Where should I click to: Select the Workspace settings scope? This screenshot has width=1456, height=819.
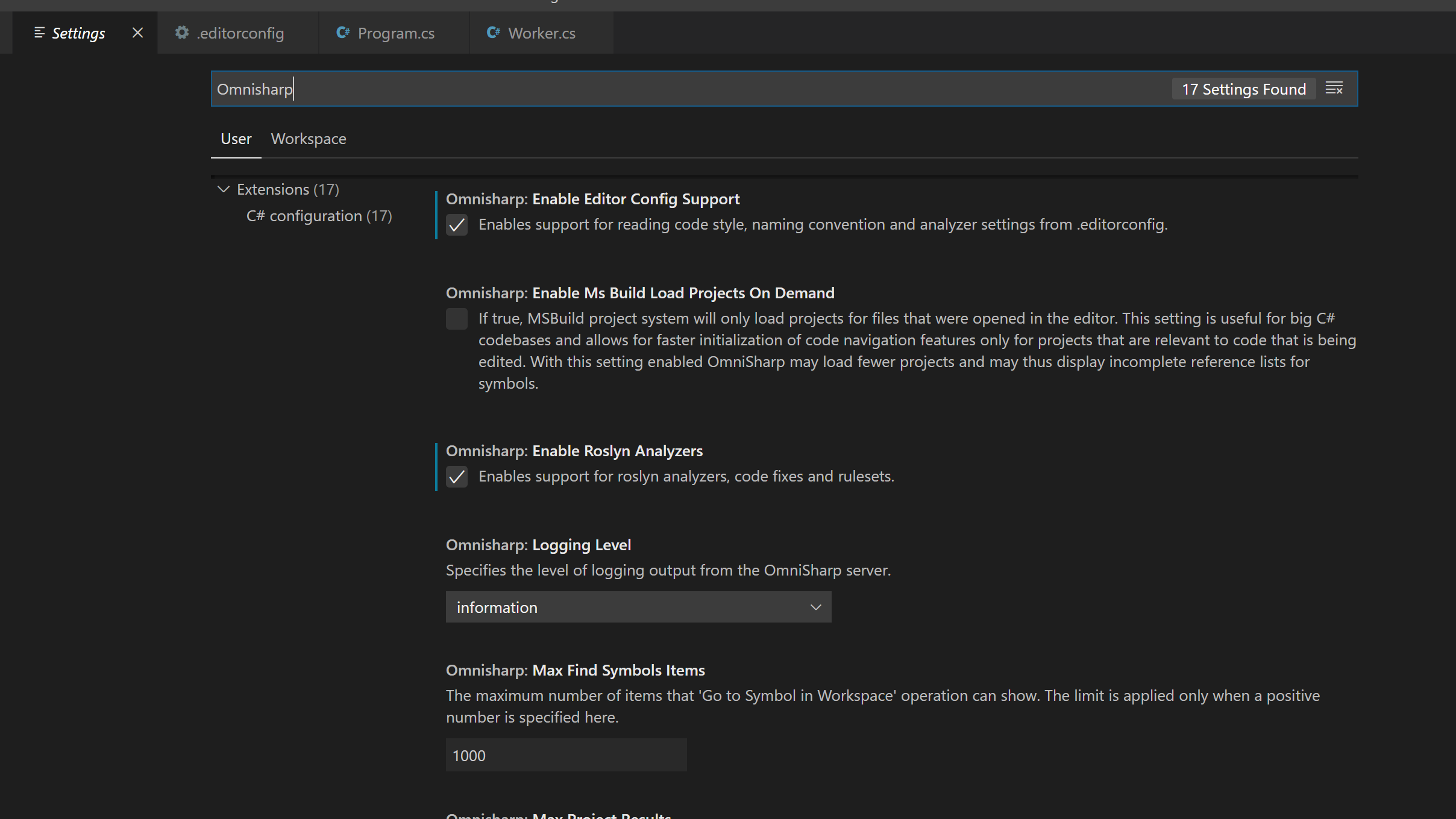pos(309,139)
